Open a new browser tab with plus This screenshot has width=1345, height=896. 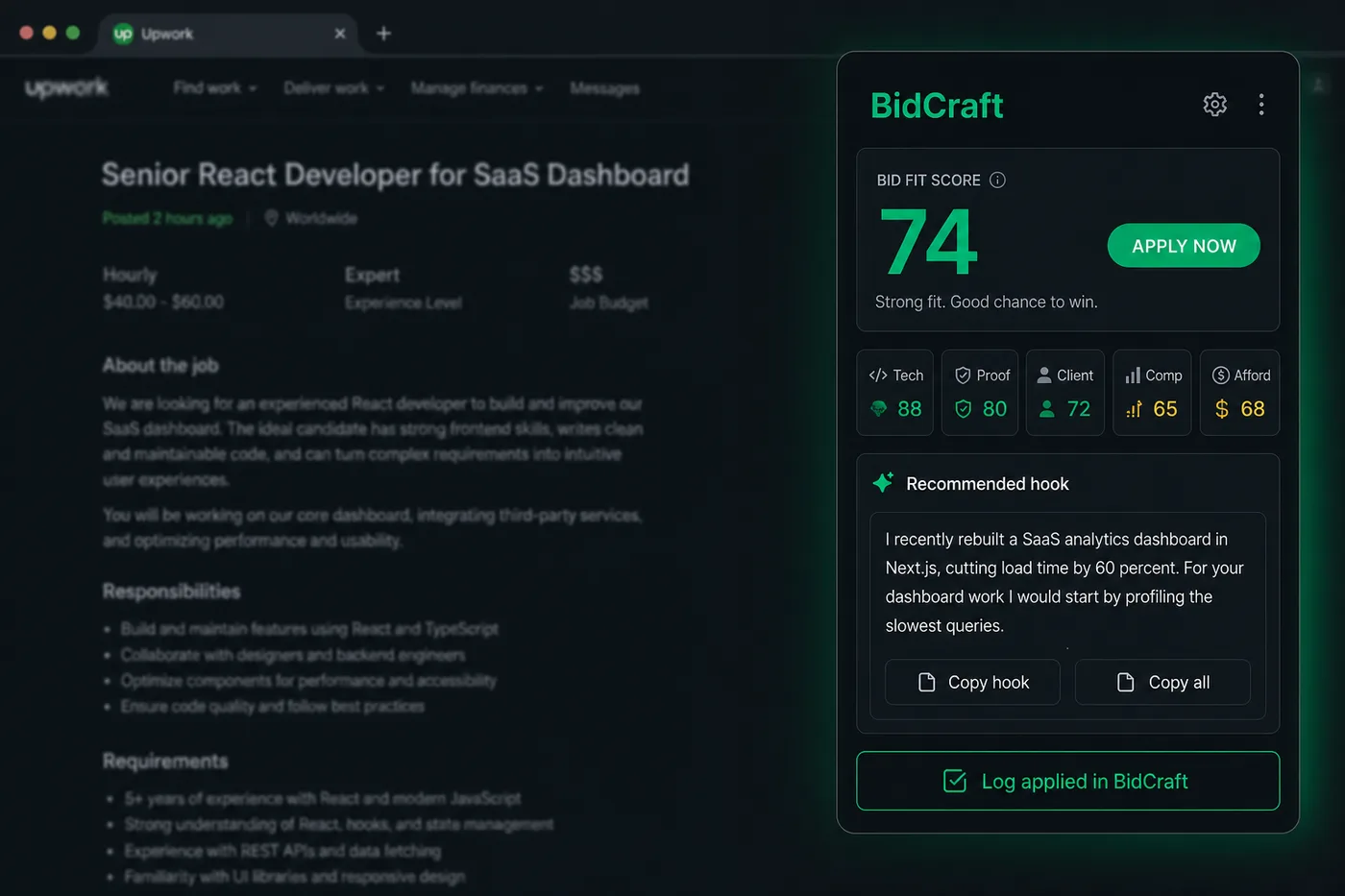click(383, 34)
